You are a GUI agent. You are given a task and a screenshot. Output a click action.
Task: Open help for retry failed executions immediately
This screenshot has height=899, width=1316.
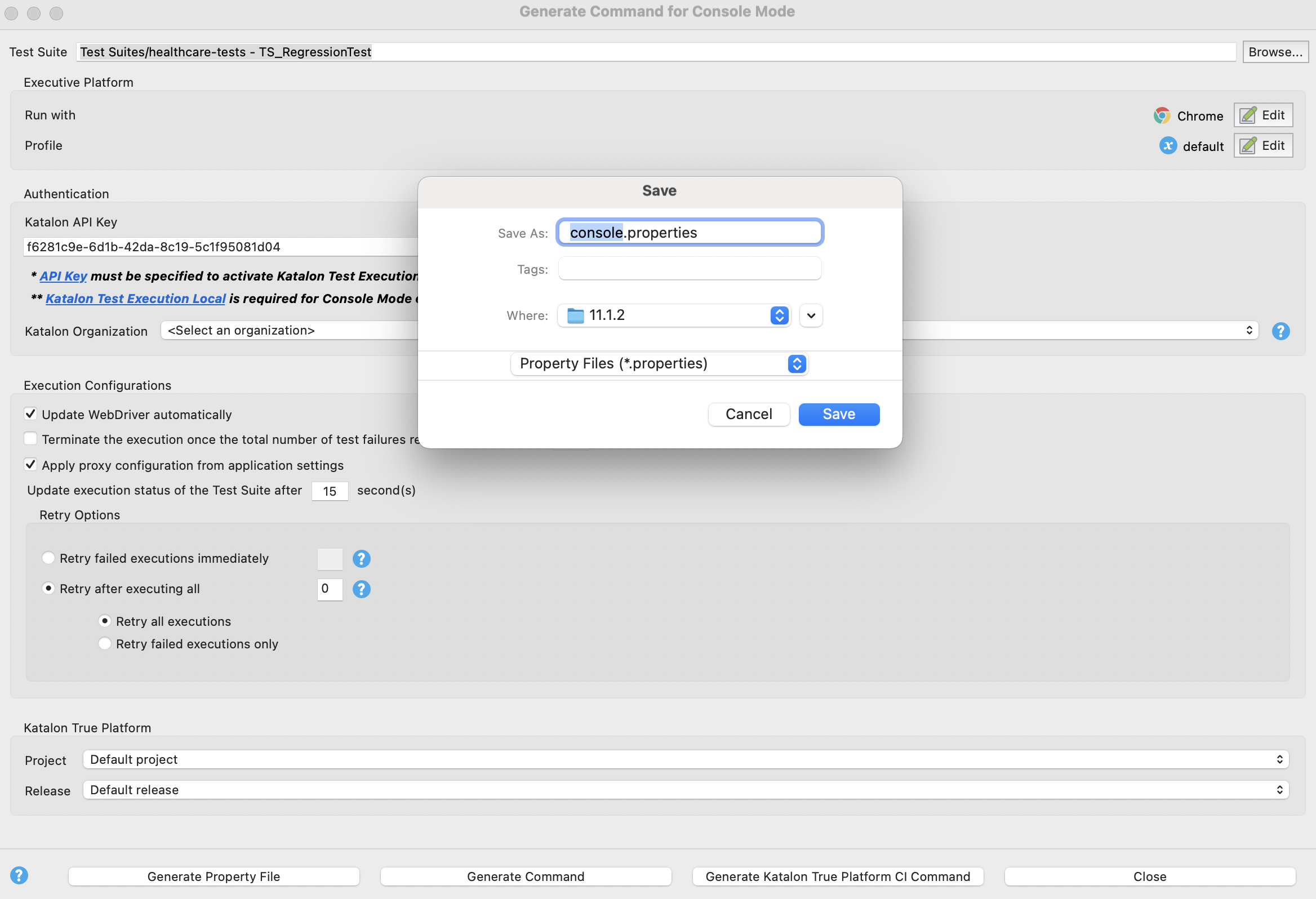click(361, 559)
